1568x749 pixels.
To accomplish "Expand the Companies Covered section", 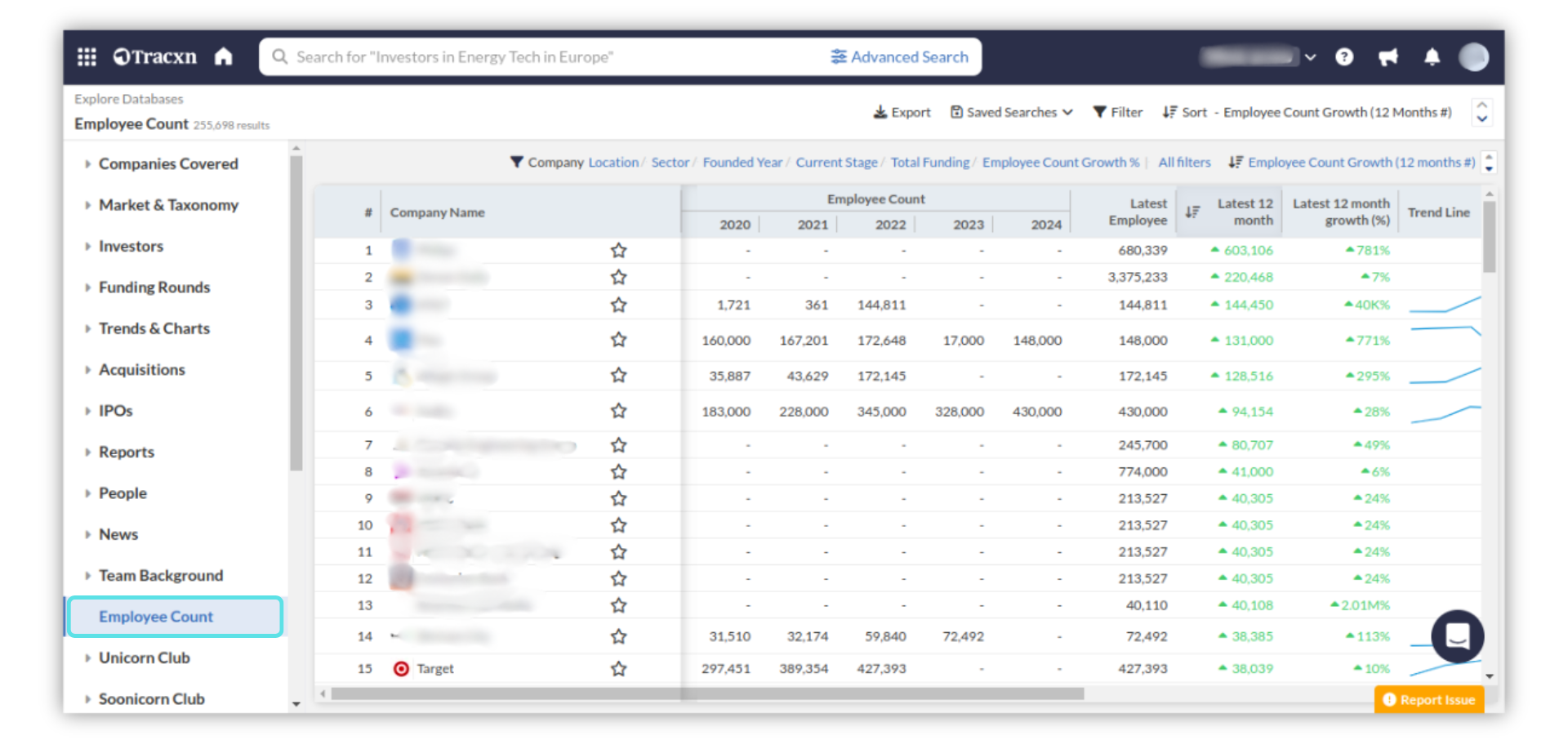I will (x=167, y=163).
